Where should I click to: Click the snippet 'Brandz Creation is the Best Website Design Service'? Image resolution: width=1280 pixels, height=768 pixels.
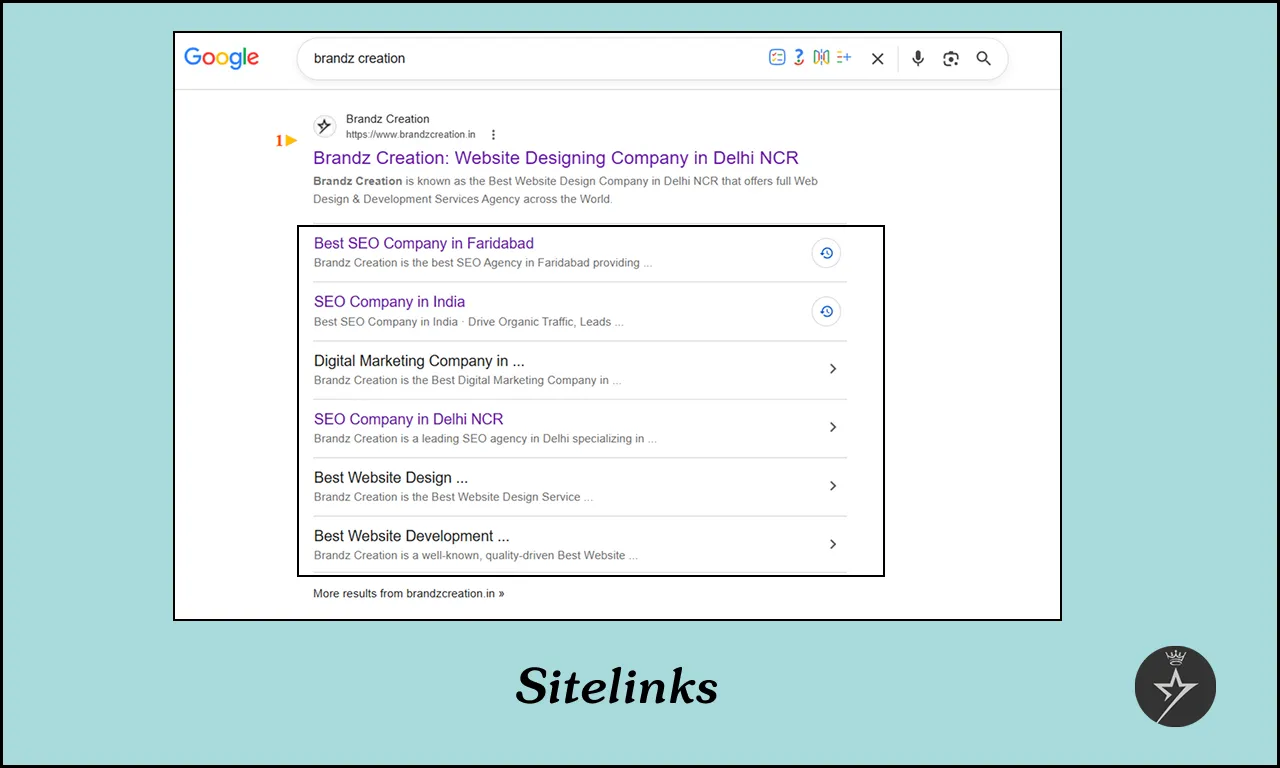point(453,497)
